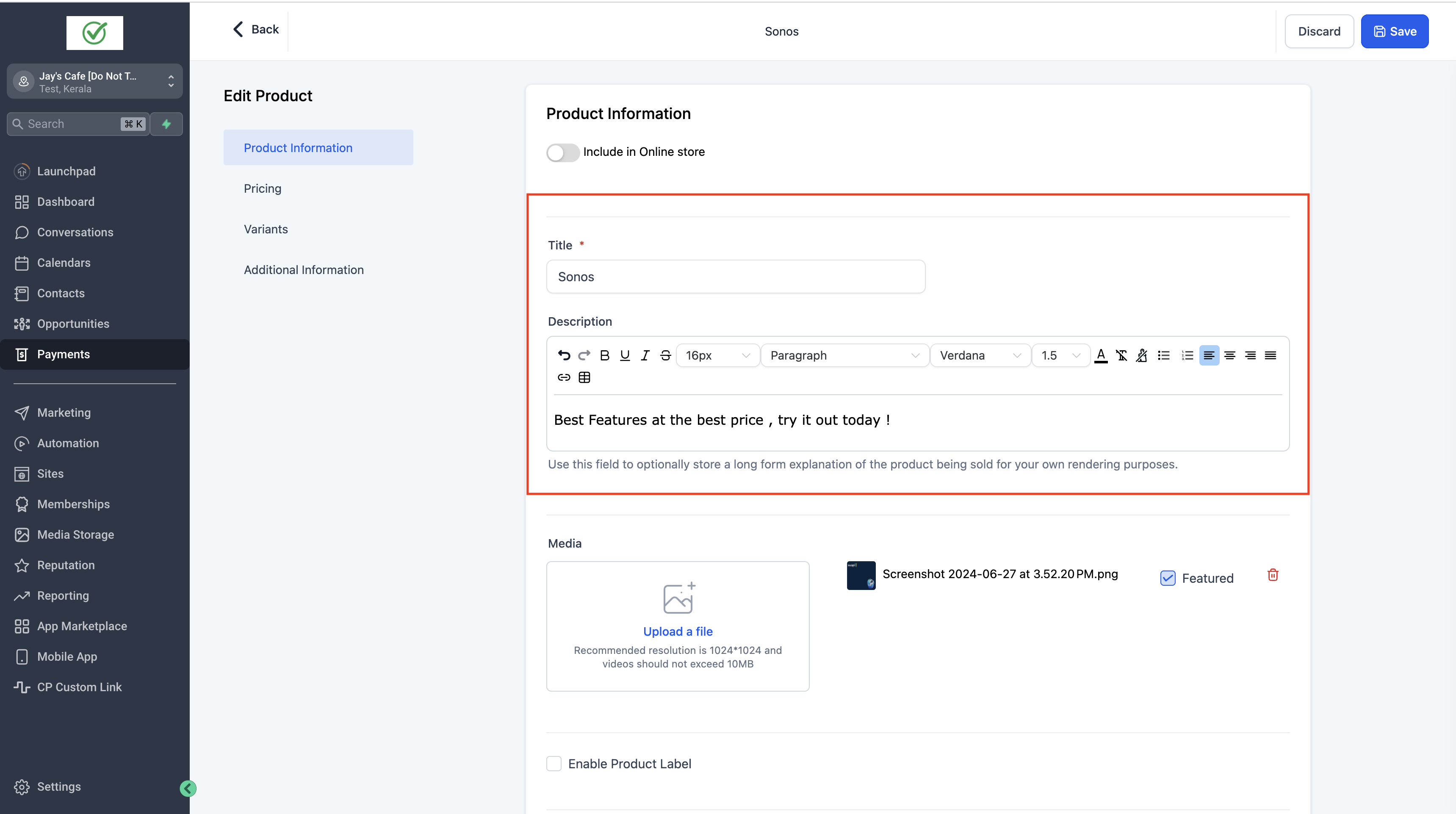Switch to the Pricing section

pyautogui.click(x=263, y=188)
